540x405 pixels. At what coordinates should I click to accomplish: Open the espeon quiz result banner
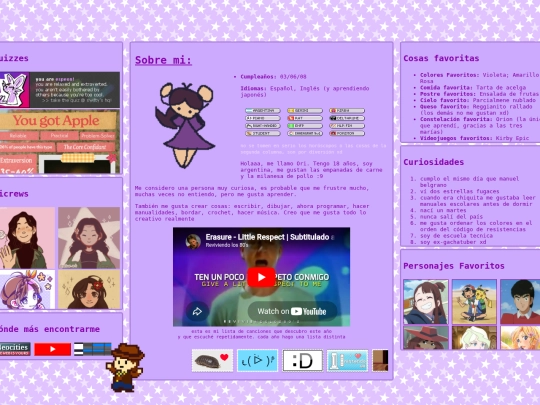click(60, 90)
